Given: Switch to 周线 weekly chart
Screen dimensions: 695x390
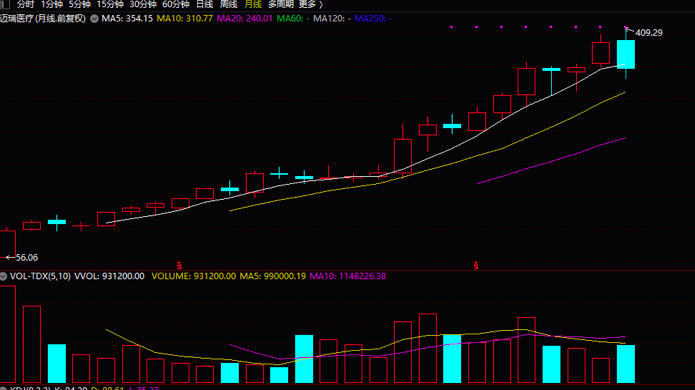Looking at the screenshot, I should 228,4.
